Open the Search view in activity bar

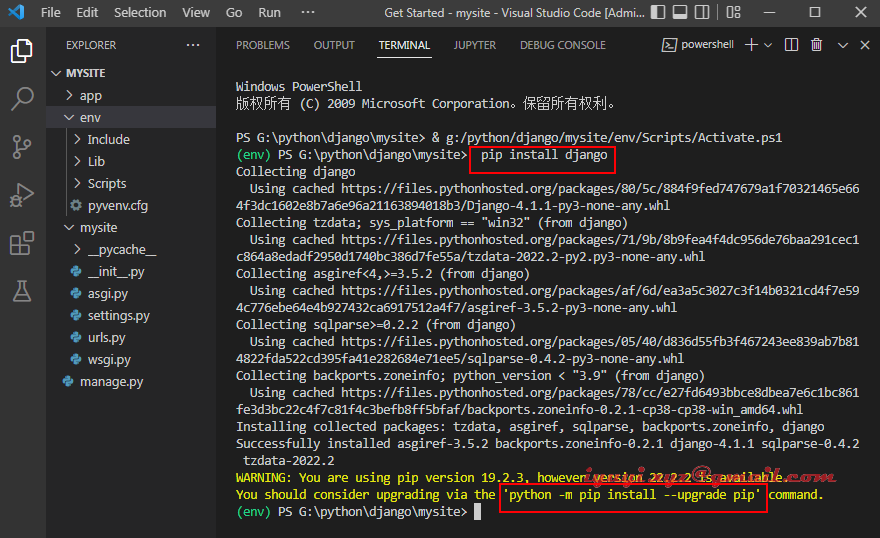click(22, 99)
